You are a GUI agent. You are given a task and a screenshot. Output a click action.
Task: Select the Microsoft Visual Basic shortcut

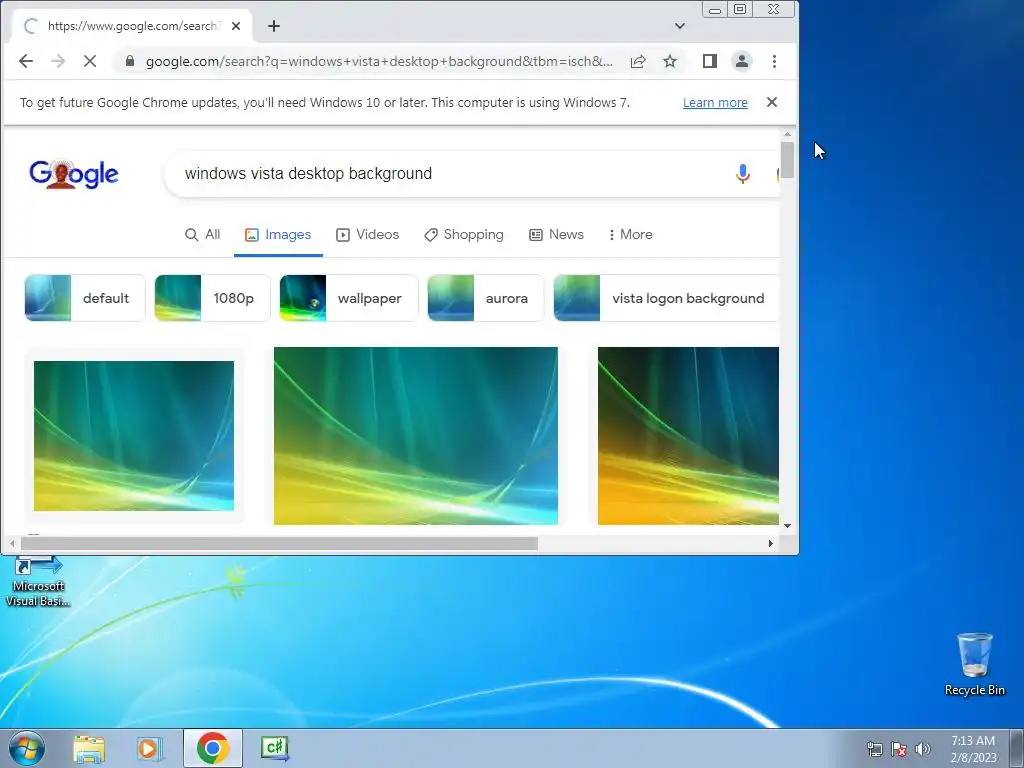pos(37,581)
